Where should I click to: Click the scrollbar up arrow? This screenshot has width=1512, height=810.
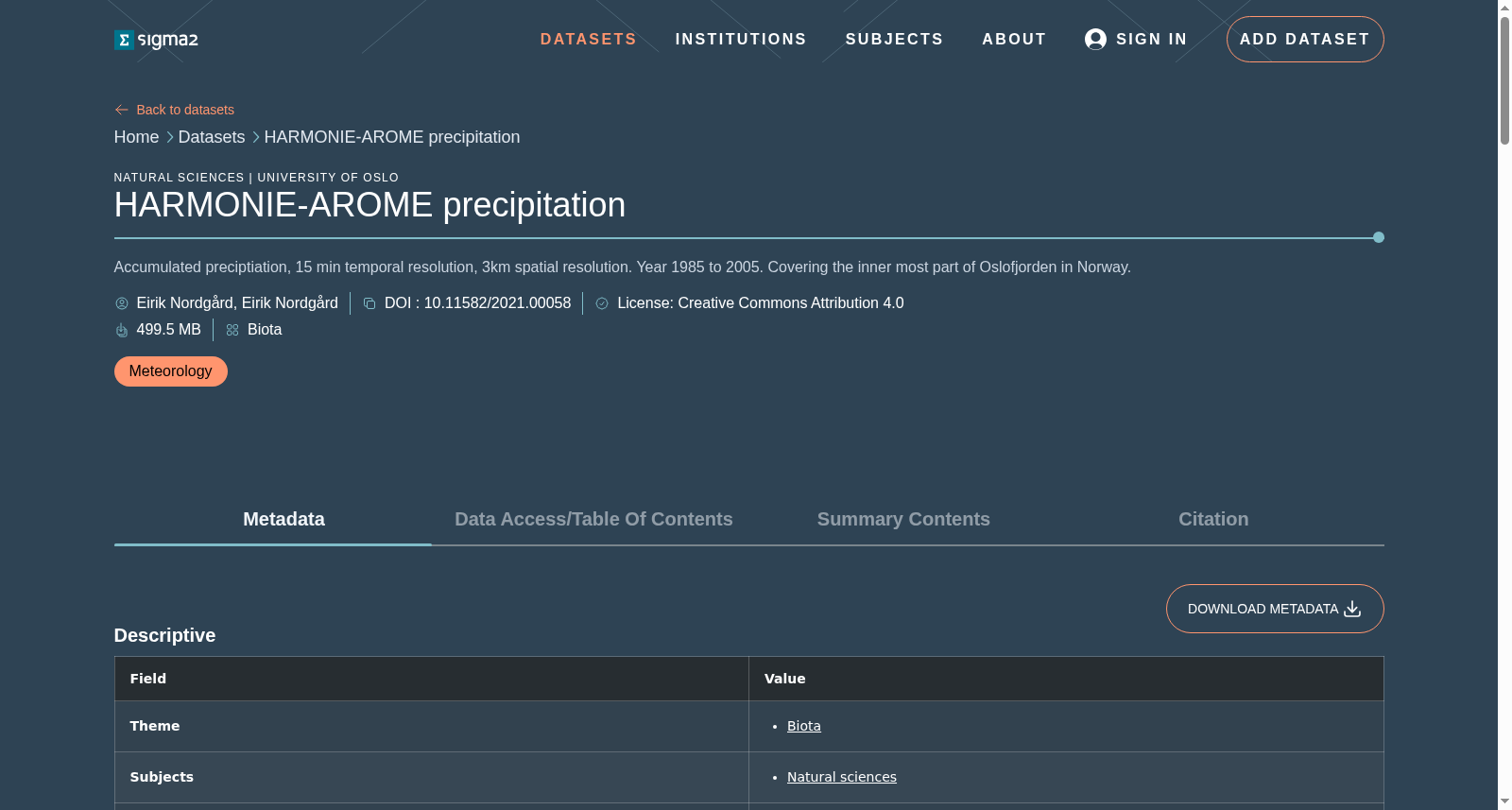[x=1504, y=8]
